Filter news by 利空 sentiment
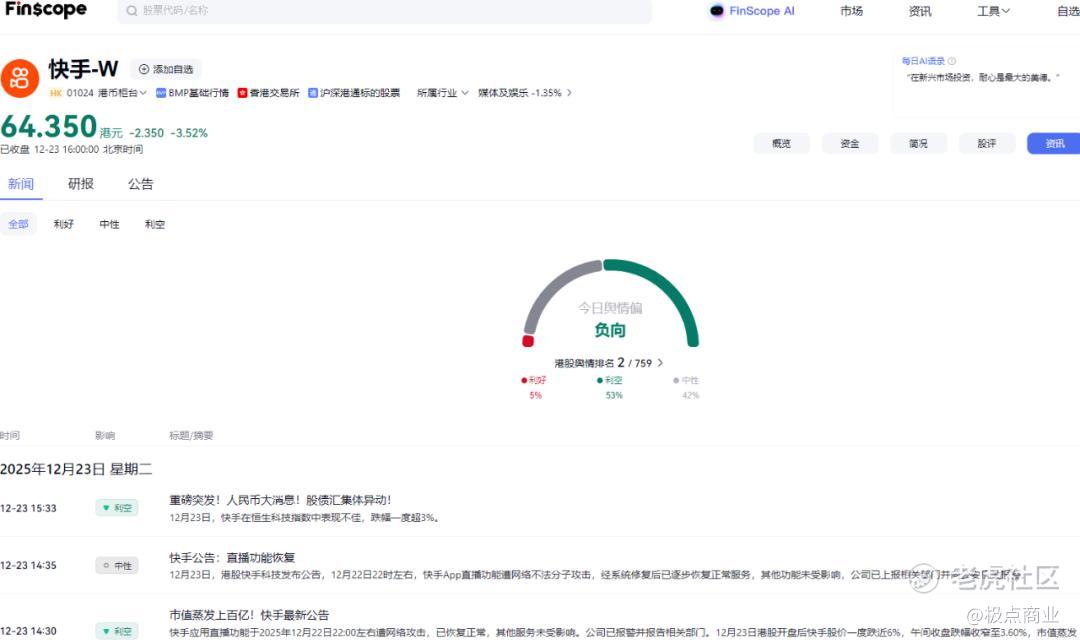Image resolution: width=1080 pixels, height=640 pixels. (x=155, y=224)
